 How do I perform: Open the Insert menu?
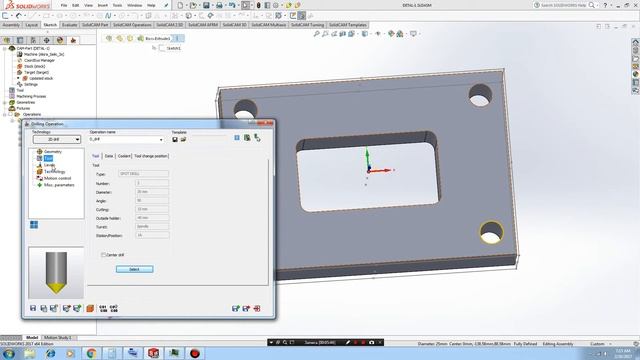[103, 5]
